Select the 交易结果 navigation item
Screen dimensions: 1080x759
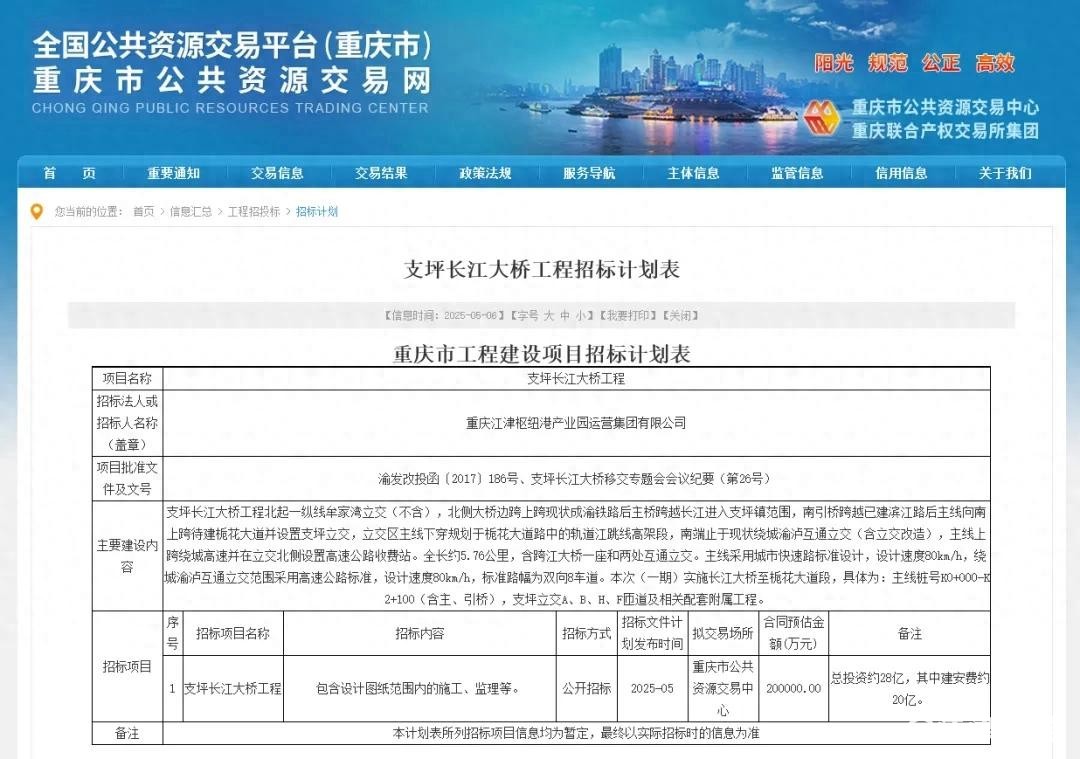[382, 173]
